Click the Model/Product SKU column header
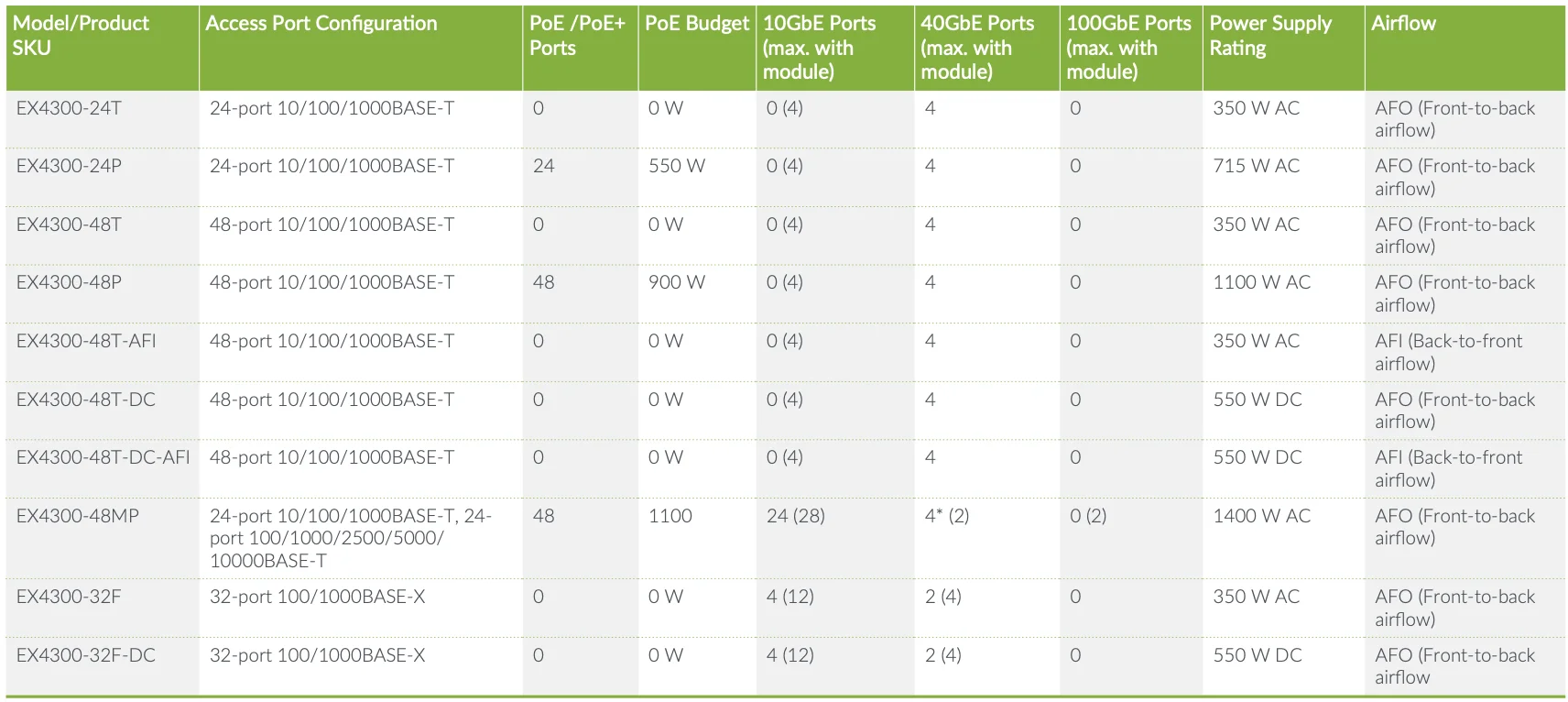The width and height of the screenshot is (1568, 702). 81,36
